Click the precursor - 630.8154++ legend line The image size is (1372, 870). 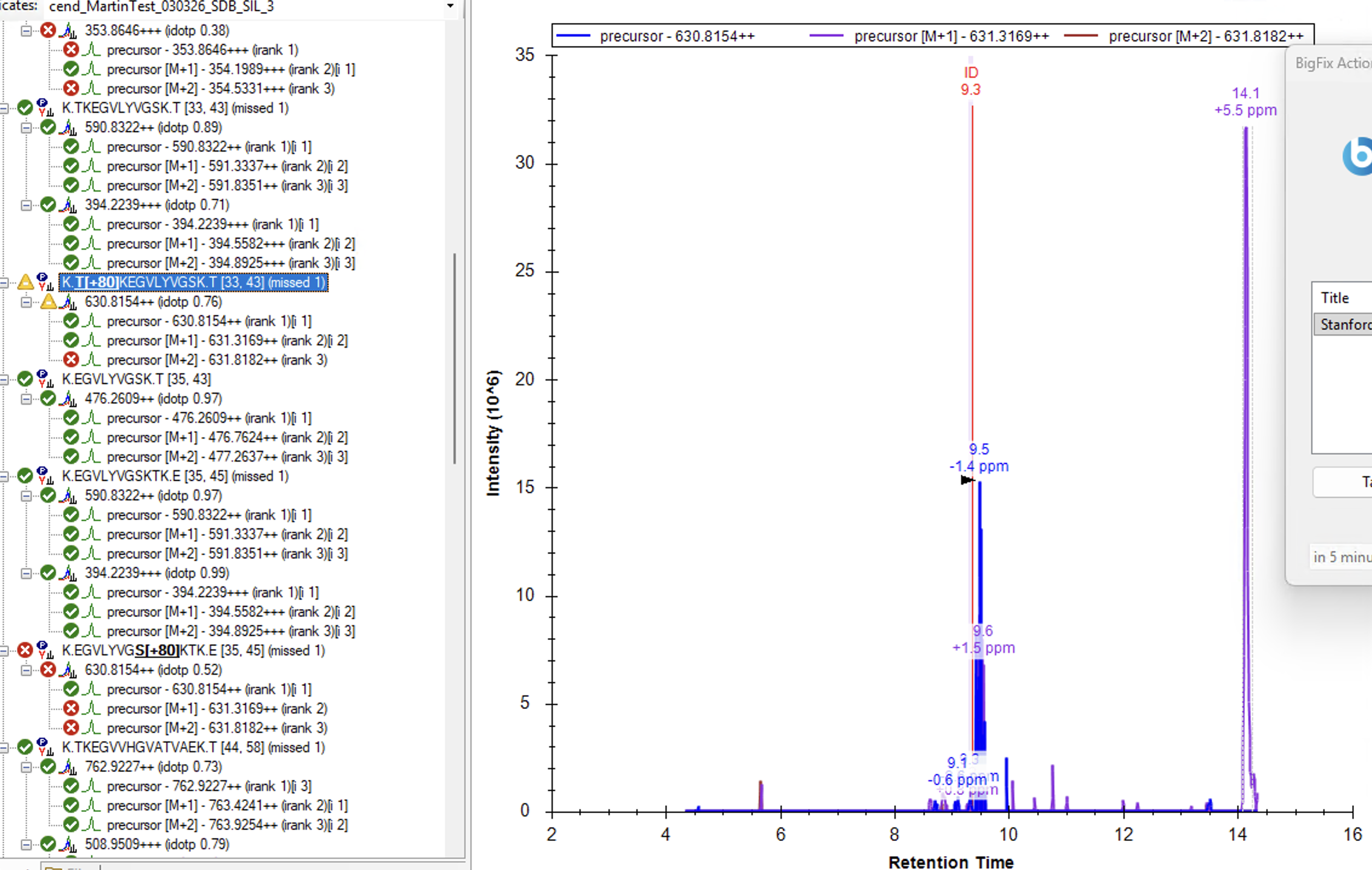[573, 36]
